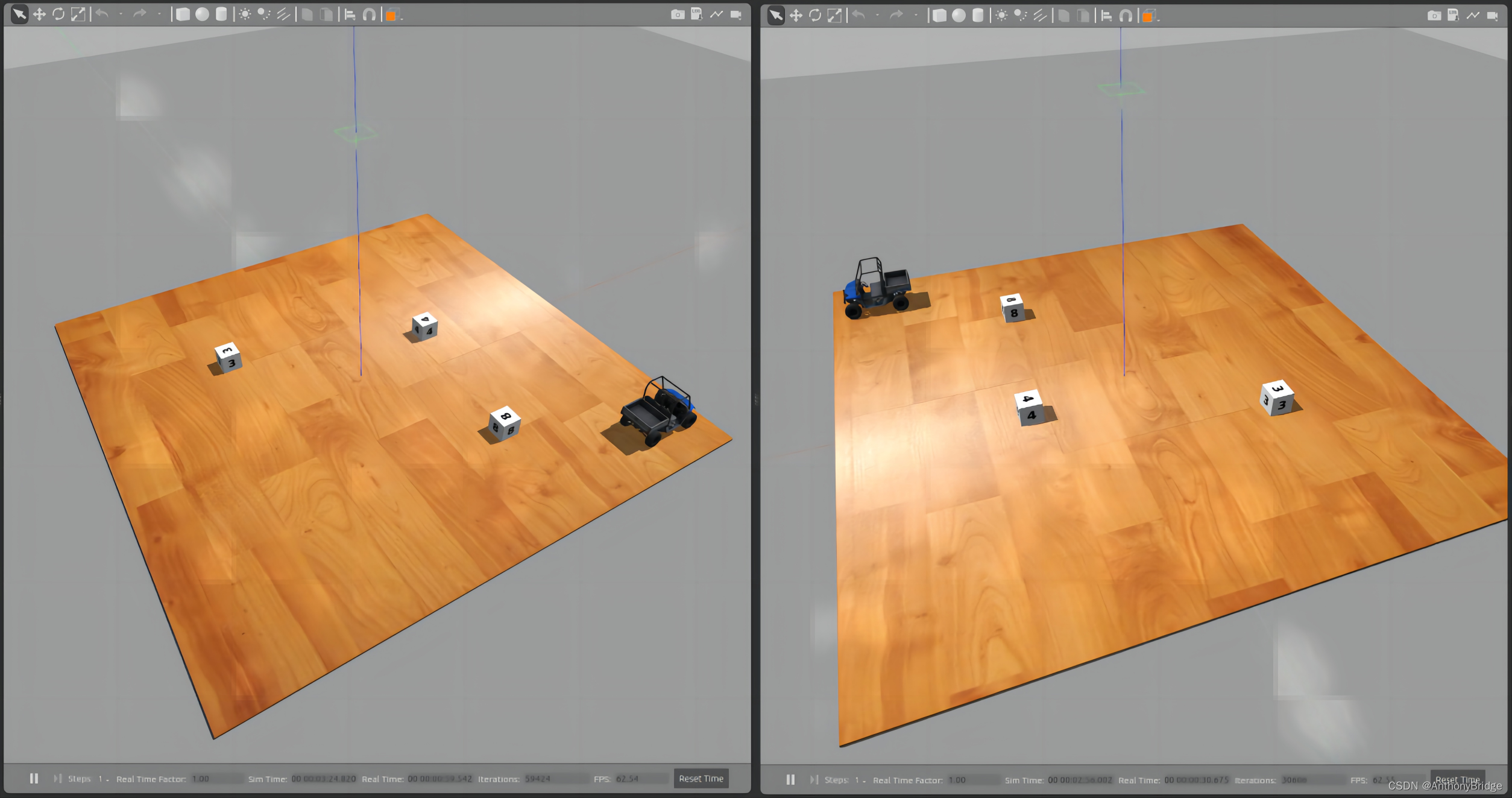Open redo history dropdown in right window
1512x798 pixels.
click(916, 16)
